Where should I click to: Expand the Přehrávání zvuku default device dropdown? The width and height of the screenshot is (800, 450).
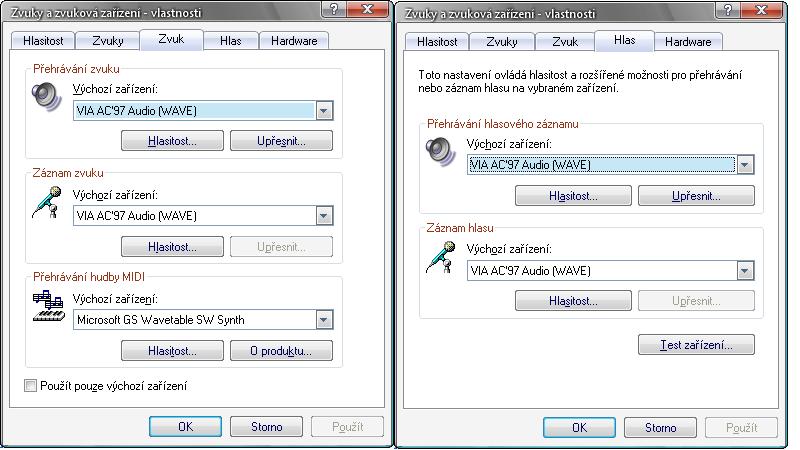coord(323,111)
